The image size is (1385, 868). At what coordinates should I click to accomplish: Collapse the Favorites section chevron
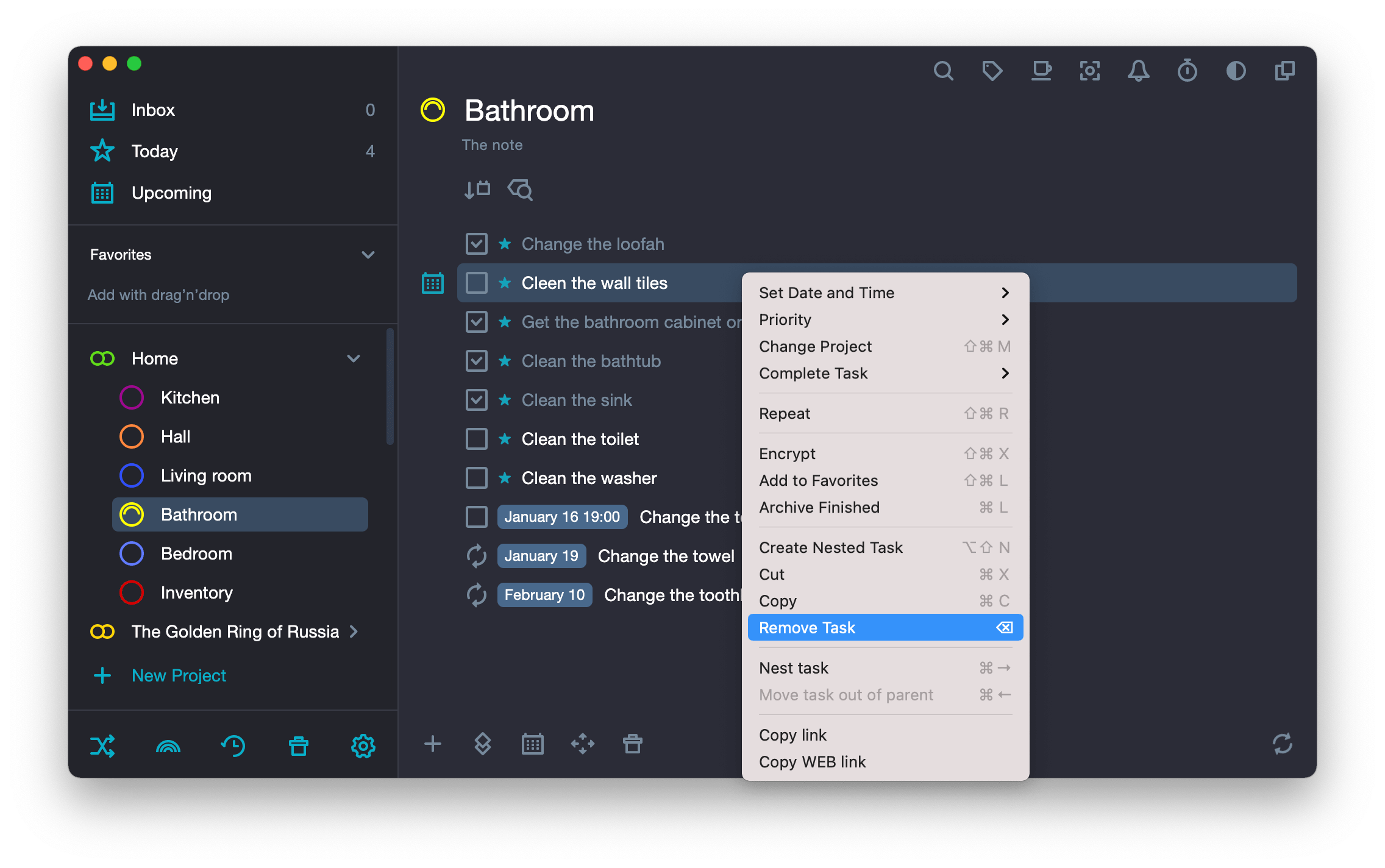368,255
